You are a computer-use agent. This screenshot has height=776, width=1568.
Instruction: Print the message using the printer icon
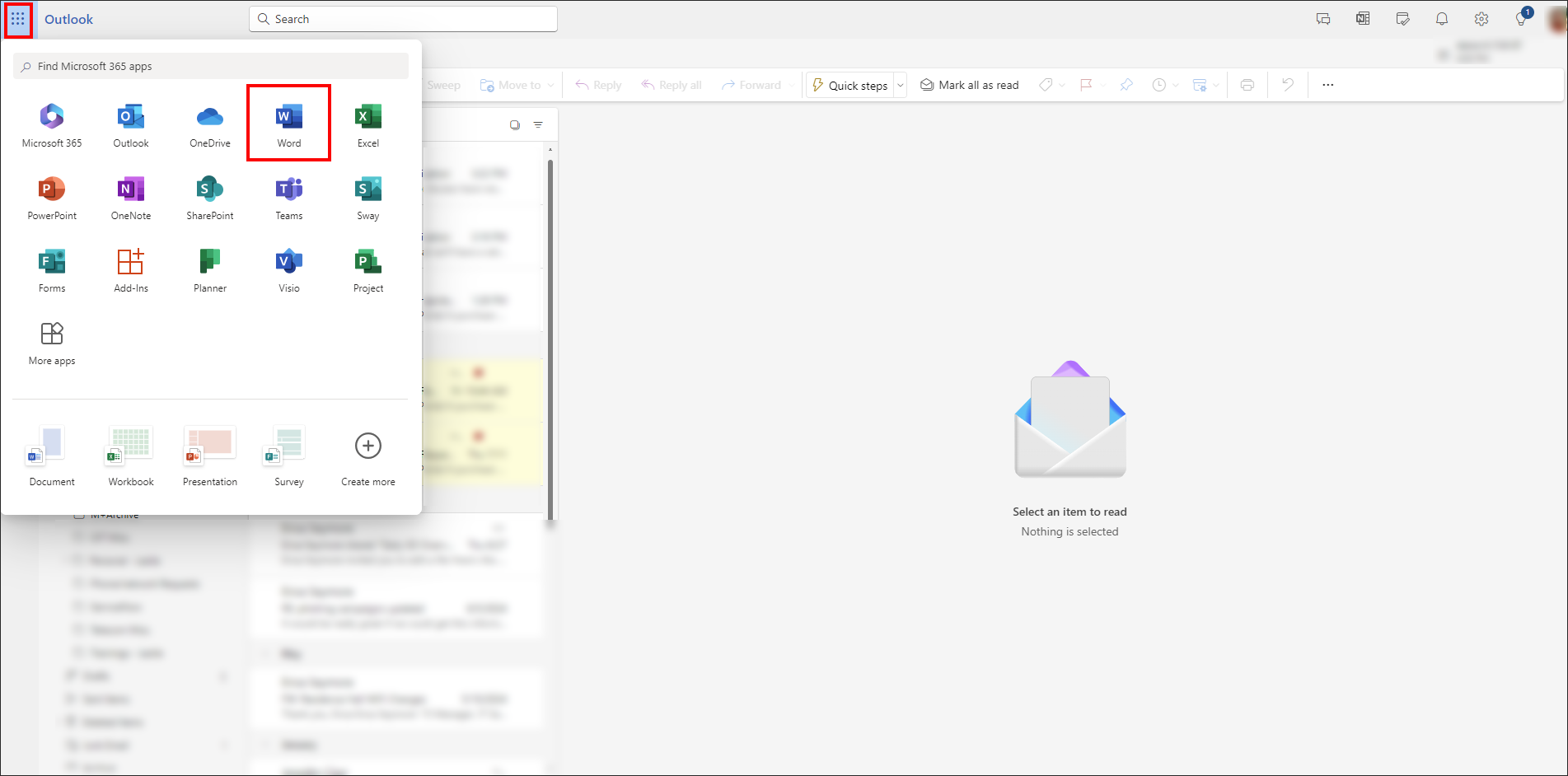(x=1247, y=84)
